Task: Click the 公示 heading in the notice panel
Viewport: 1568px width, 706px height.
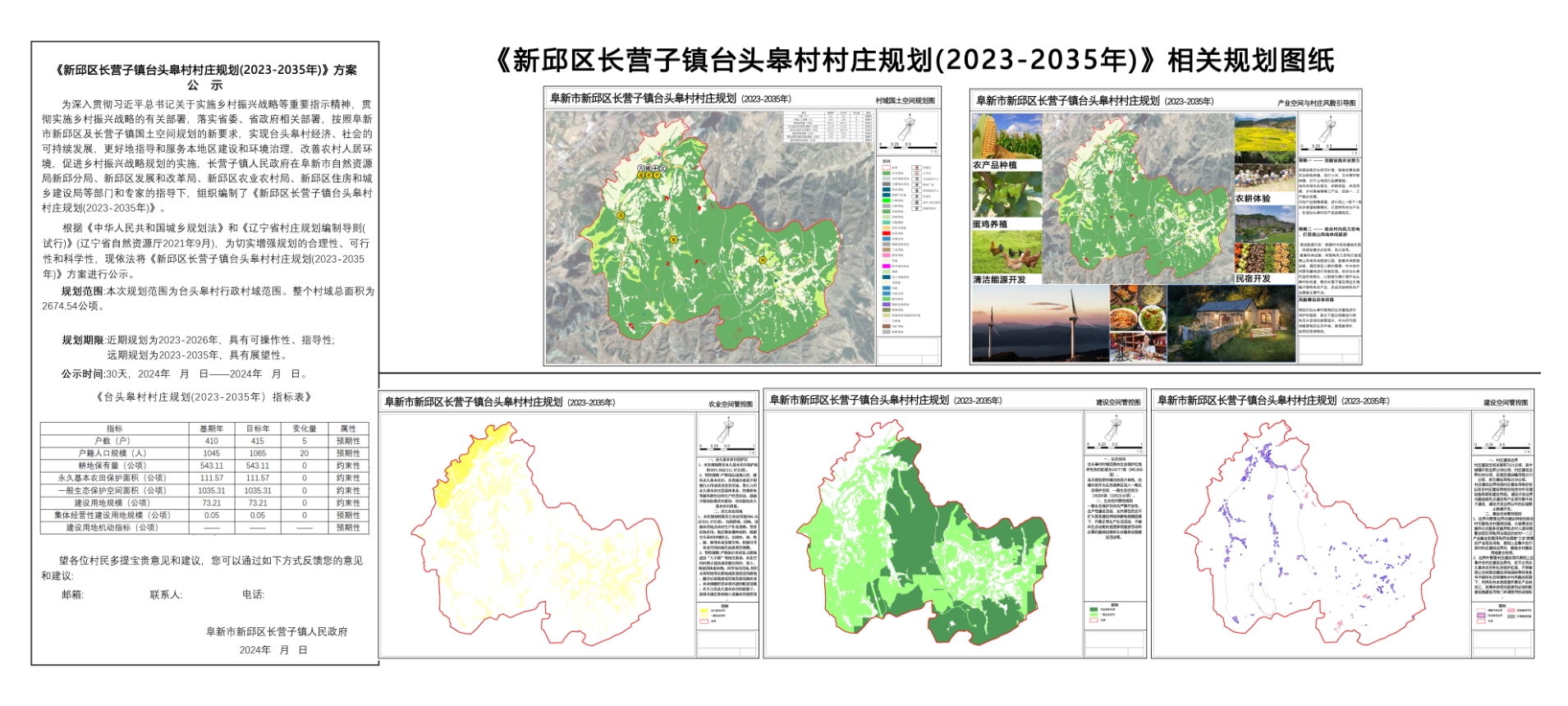Action: click(205, 85)
